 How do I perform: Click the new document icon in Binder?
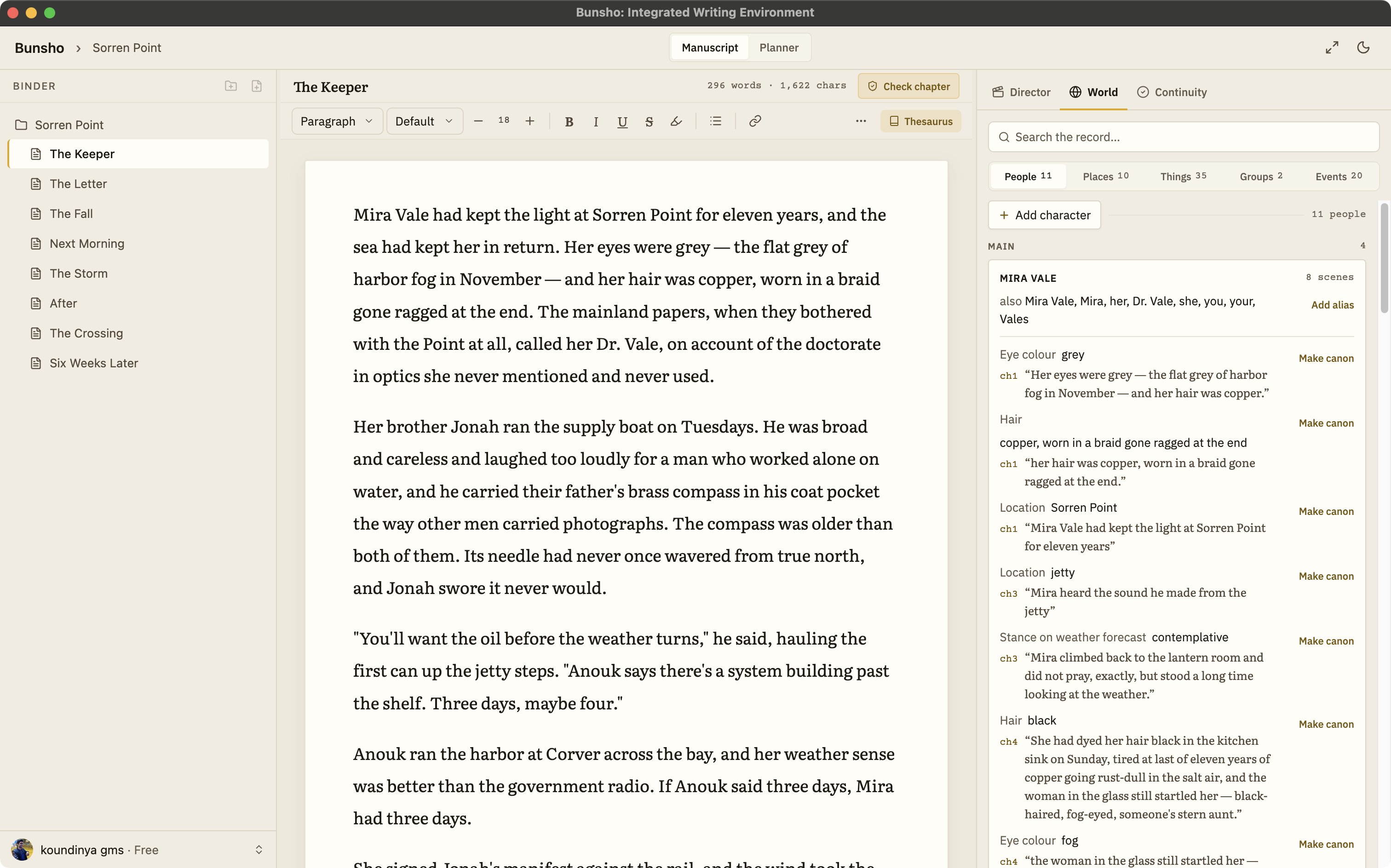[257, 86]
